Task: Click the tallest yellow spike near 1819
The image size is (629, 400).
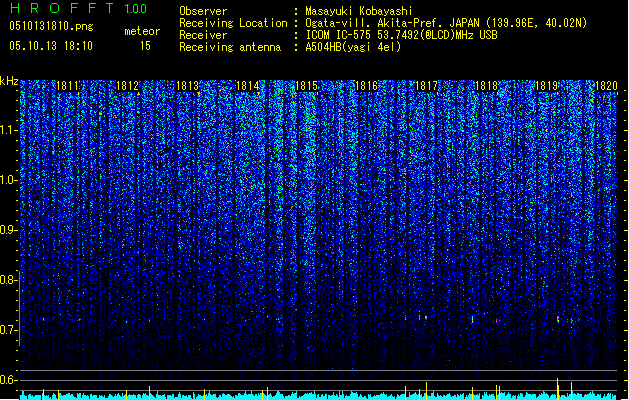Action: pyautogui.click(x=558, y=388)
